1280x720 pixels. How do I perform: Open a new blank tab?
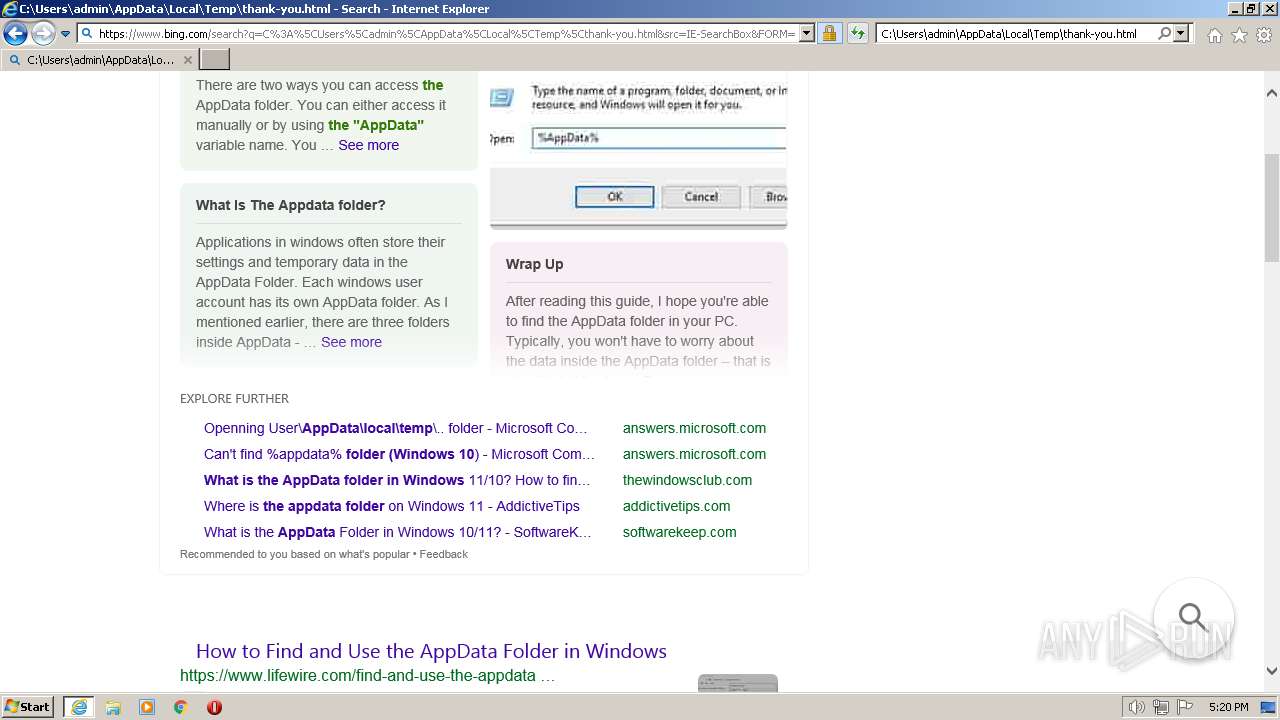[215, 60]
